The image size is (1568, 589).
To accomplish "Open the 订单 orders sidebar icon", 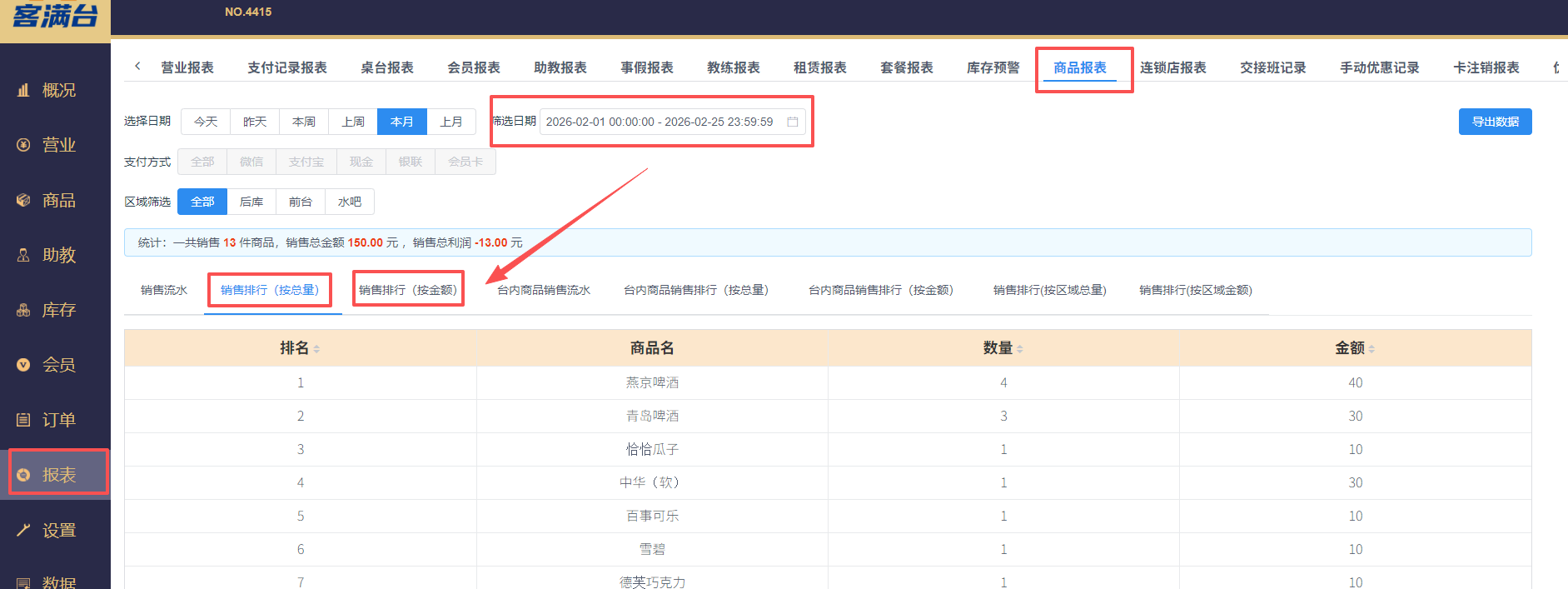I will (x=23, y=420).
